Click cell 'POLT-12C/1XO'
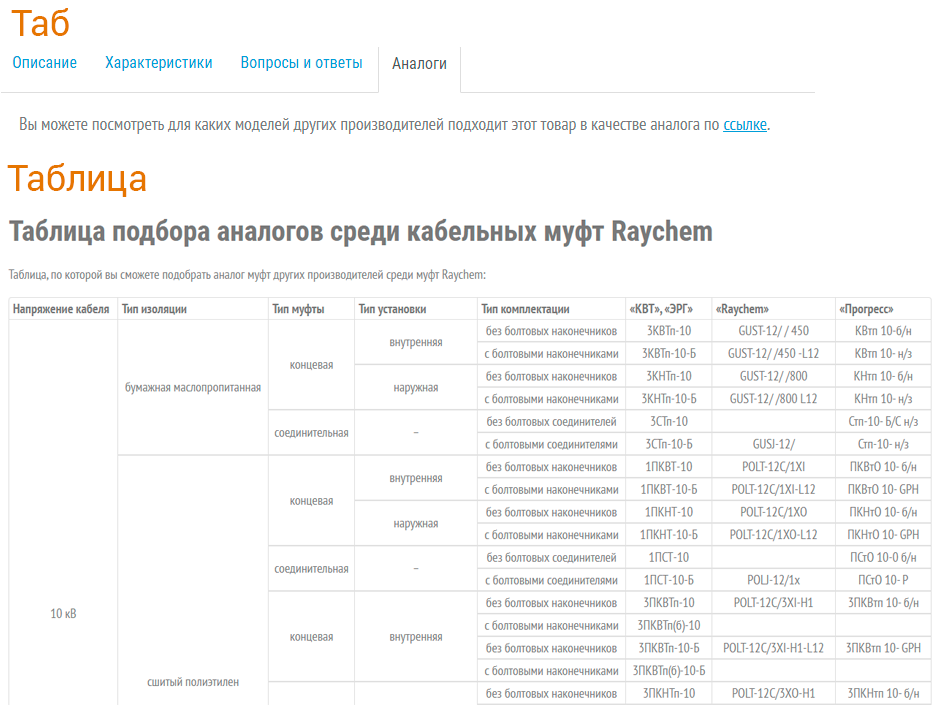The height and width of the screenshot is (706, 937). 773,512
